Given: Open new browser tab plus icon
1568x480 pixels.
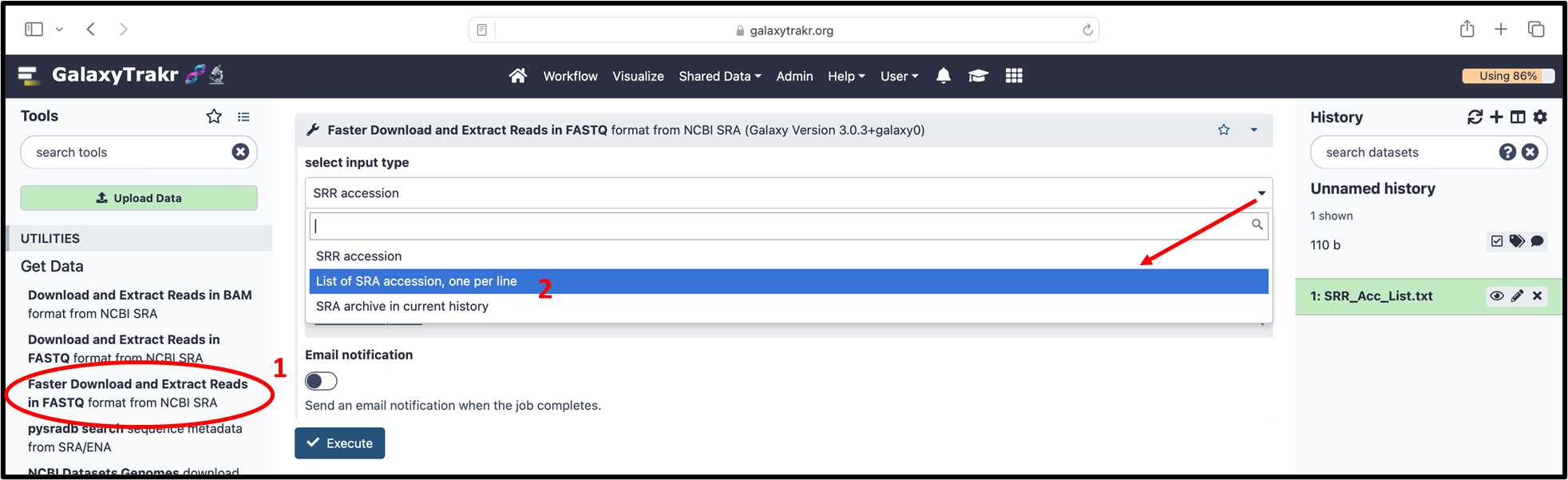Looking at the screenshot, I should pos(1501,30).
